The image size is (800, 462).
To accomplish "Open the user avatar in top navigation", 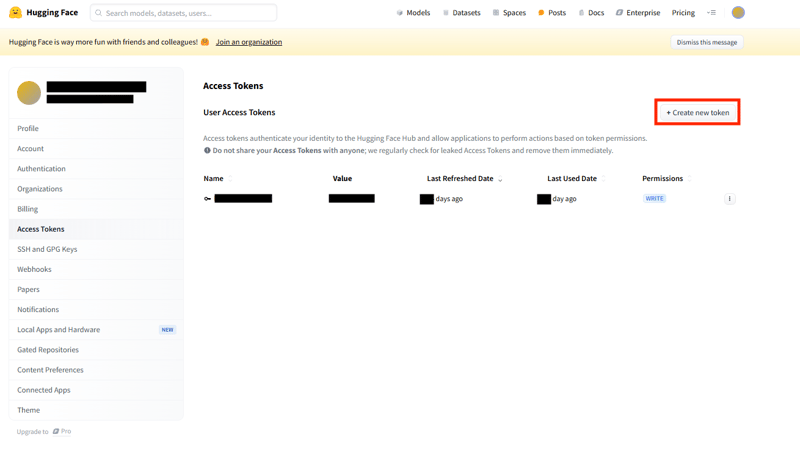I will click(x=738, y=13).
